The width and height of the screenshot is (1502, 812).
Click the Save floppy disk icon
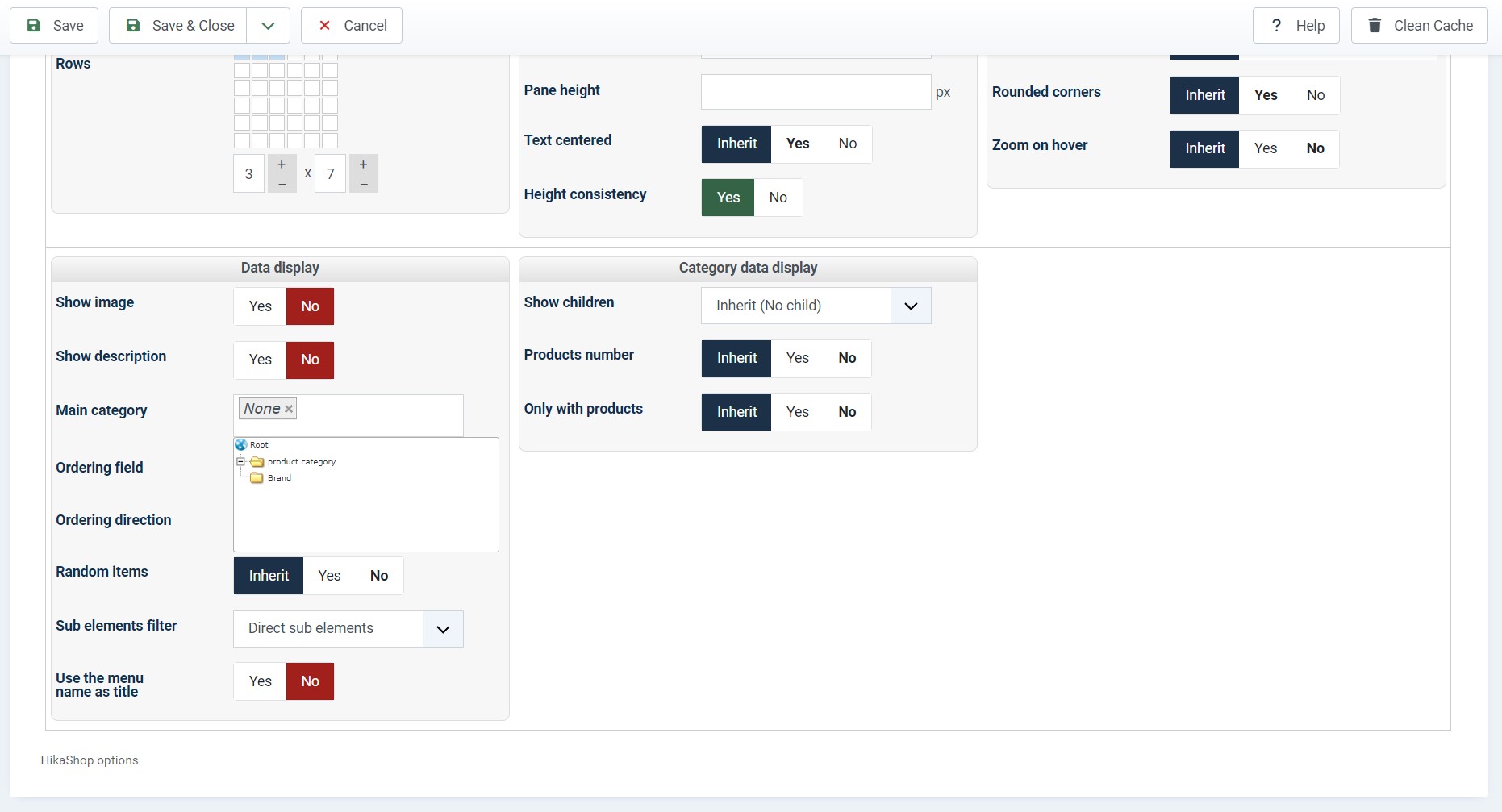point(34,26)
